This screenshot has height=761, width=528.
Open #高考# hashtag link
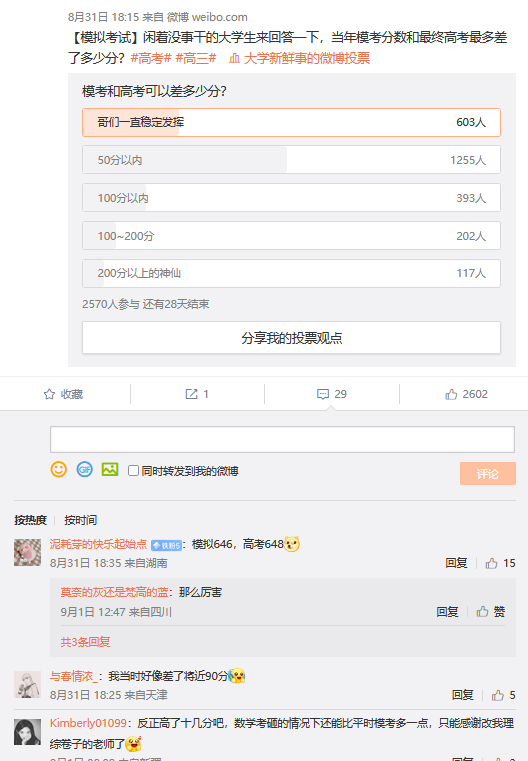click(151, 59)
